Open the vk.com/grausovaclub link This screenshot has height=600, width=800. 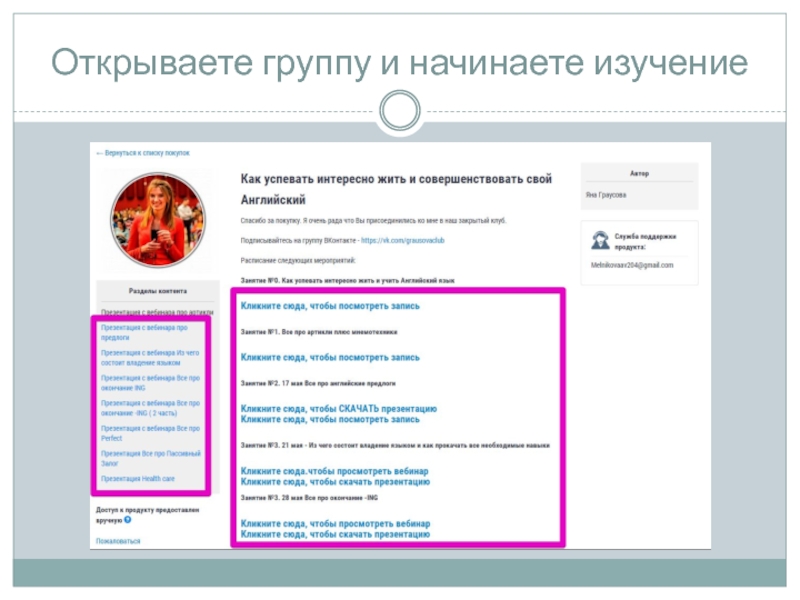point(404,240)
